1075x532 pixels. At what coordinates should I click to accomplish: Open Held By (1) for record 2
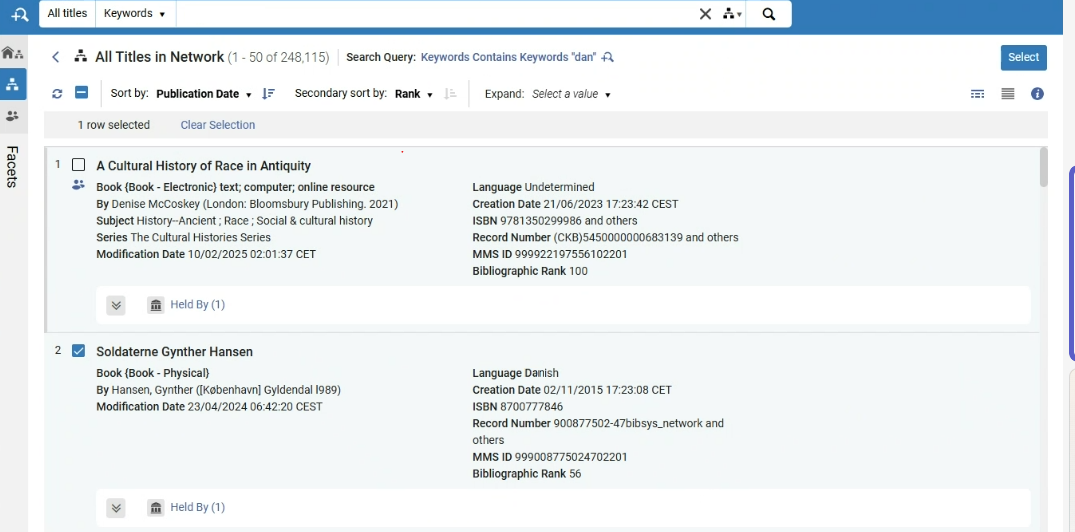click(197, 507)
